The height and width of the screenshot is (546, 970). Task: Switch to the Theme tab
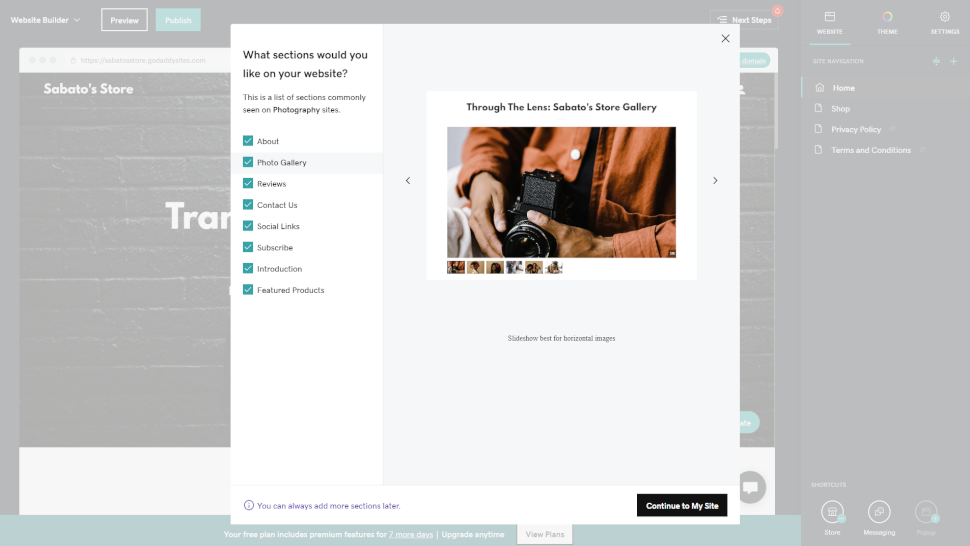point(887,23)
